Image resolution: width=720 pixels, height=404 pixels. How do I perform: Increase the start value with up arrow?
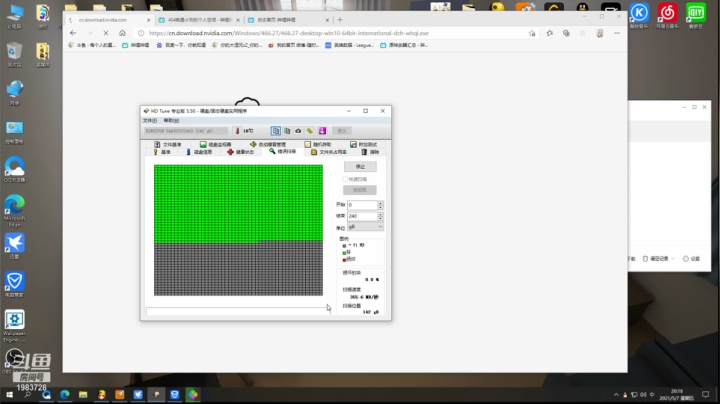[x=380, y=203]
